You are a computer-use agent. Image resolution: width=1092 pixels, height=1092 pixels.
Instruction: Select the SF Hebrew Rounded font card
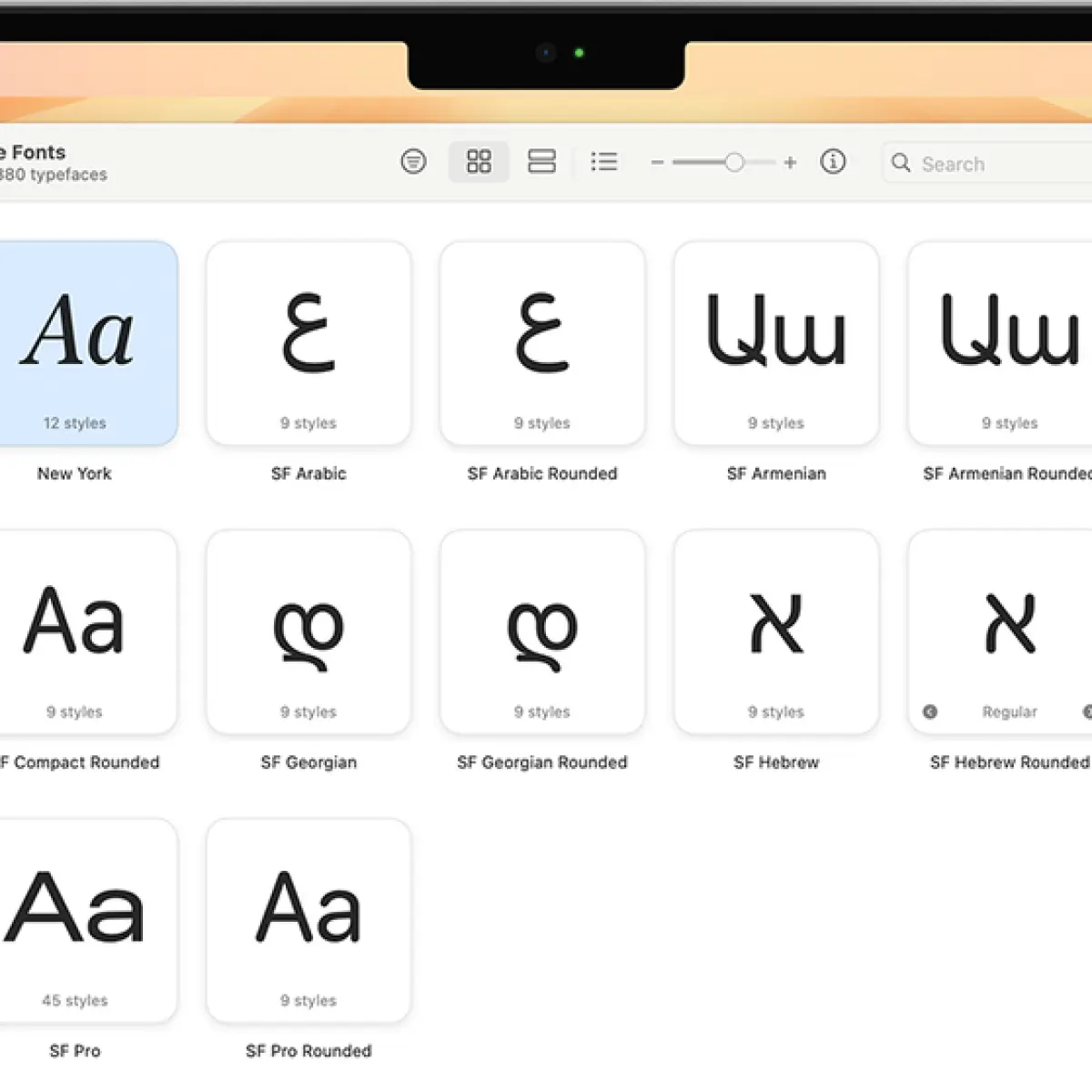(x=1000, y=632)
